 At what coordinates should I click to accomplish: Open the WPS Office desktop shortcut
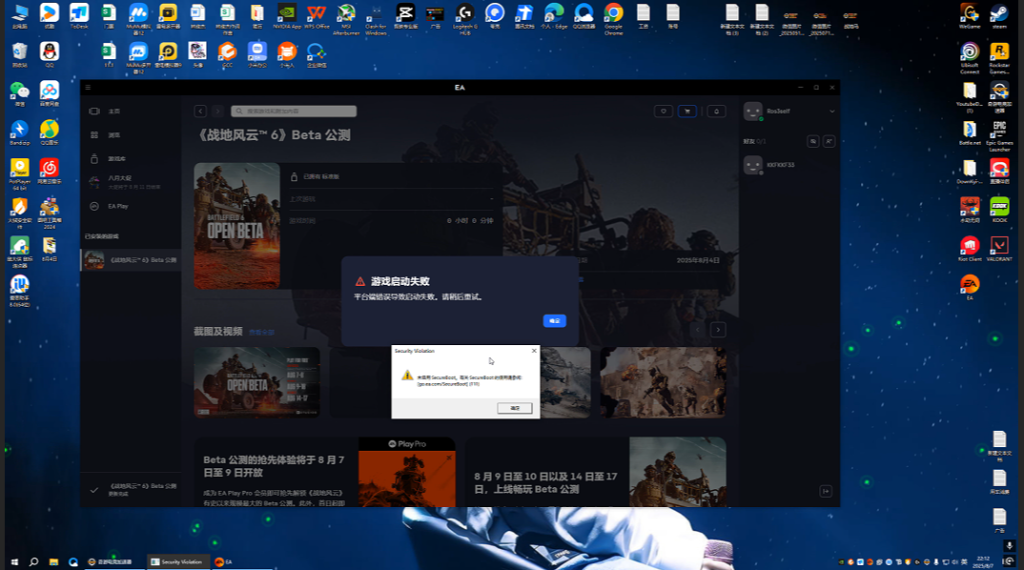point(317,16)
